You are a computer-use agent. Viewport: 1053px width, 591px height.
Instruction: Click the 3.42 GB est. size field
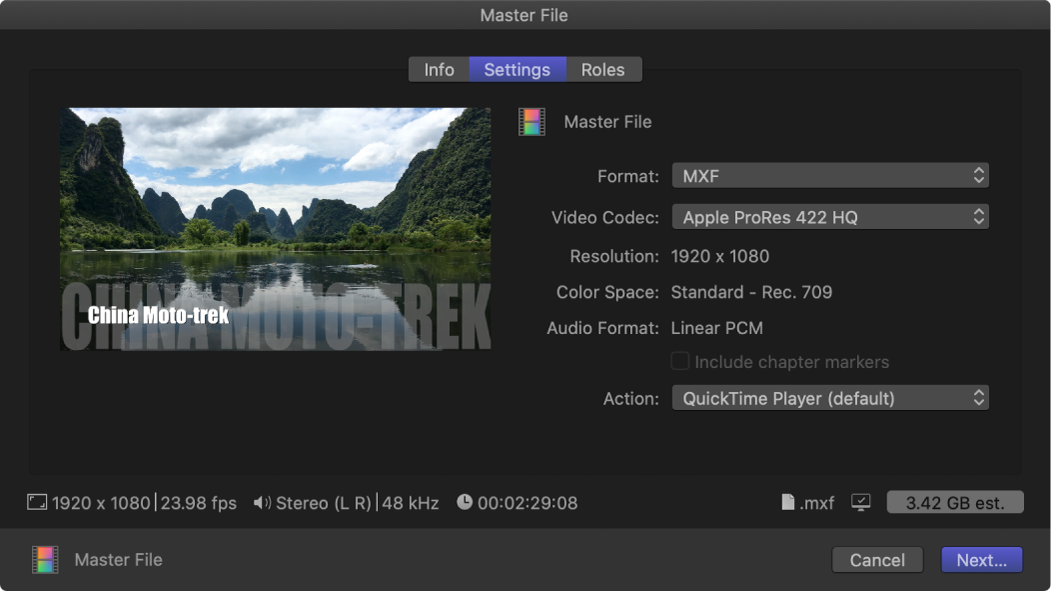955,502
